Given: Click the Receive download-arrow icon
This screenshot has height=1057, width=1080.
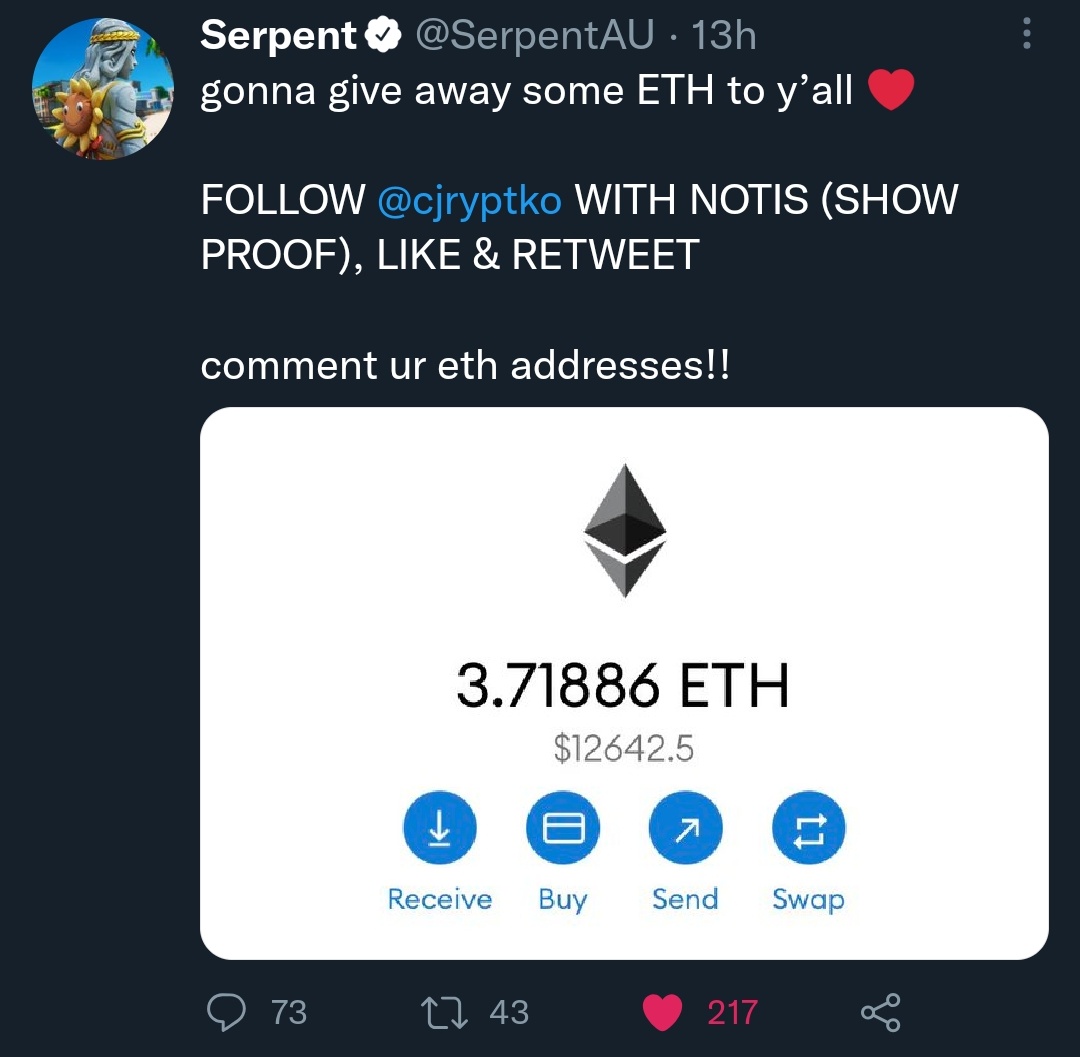Looking at the screenshot, I should [x=440, y=828].
